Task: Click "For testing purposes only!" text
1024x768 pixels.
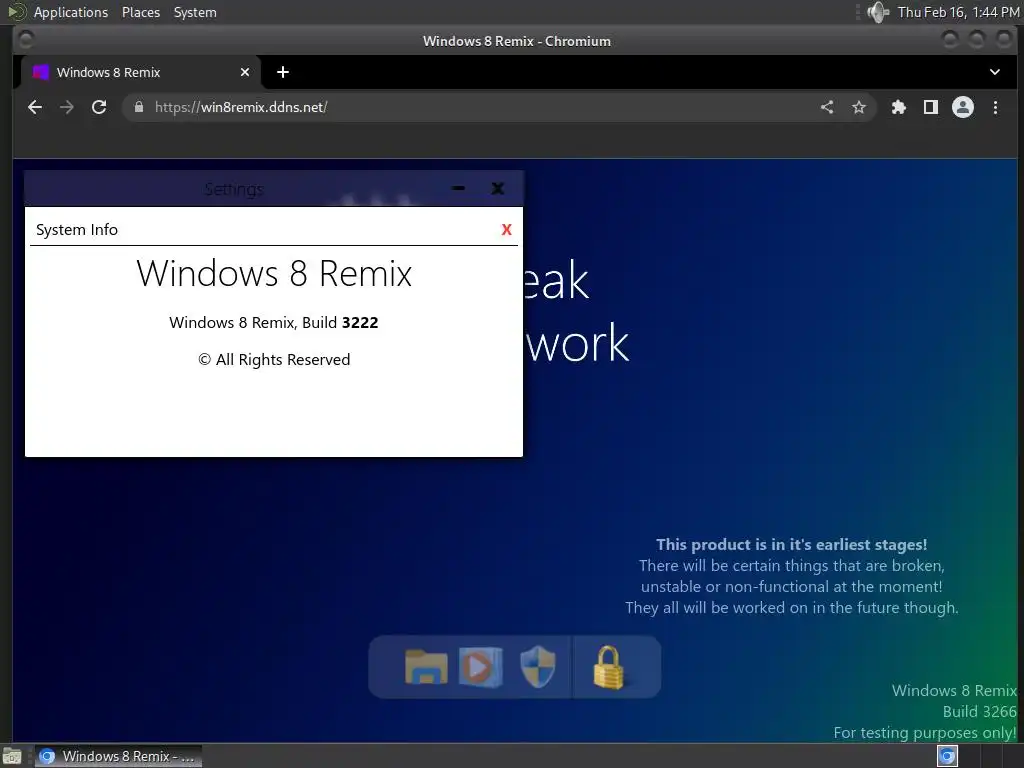Action: click(x=925, y=733)
